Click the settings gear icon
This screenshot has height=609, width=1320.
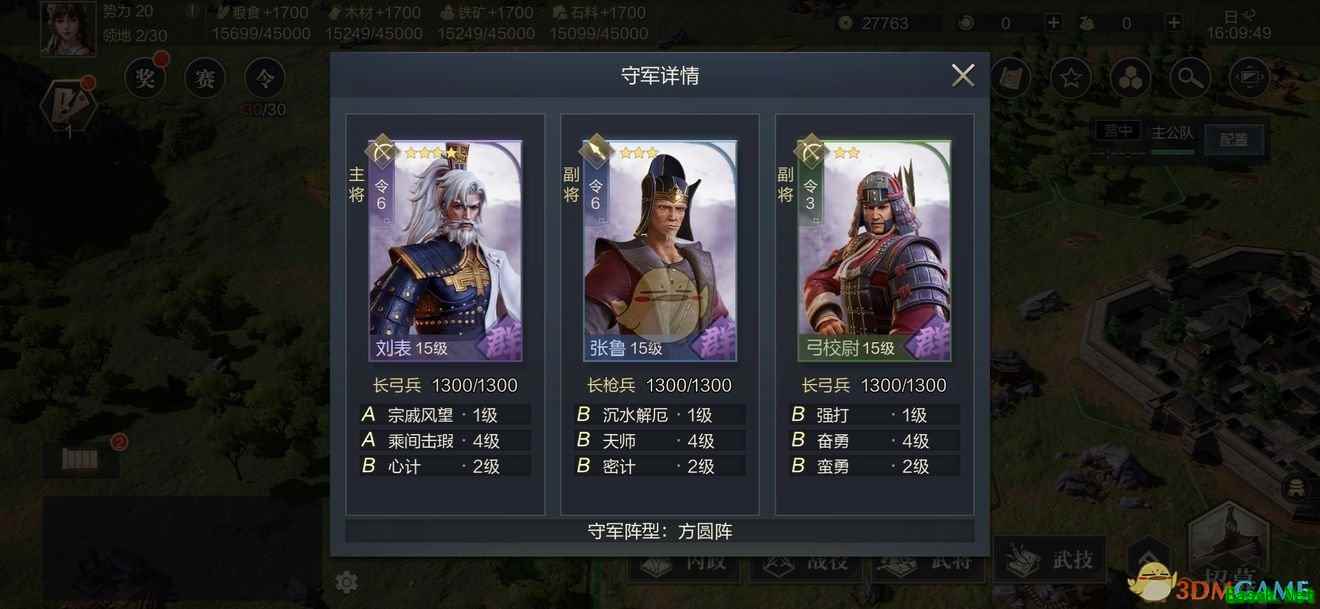(347, 581)
